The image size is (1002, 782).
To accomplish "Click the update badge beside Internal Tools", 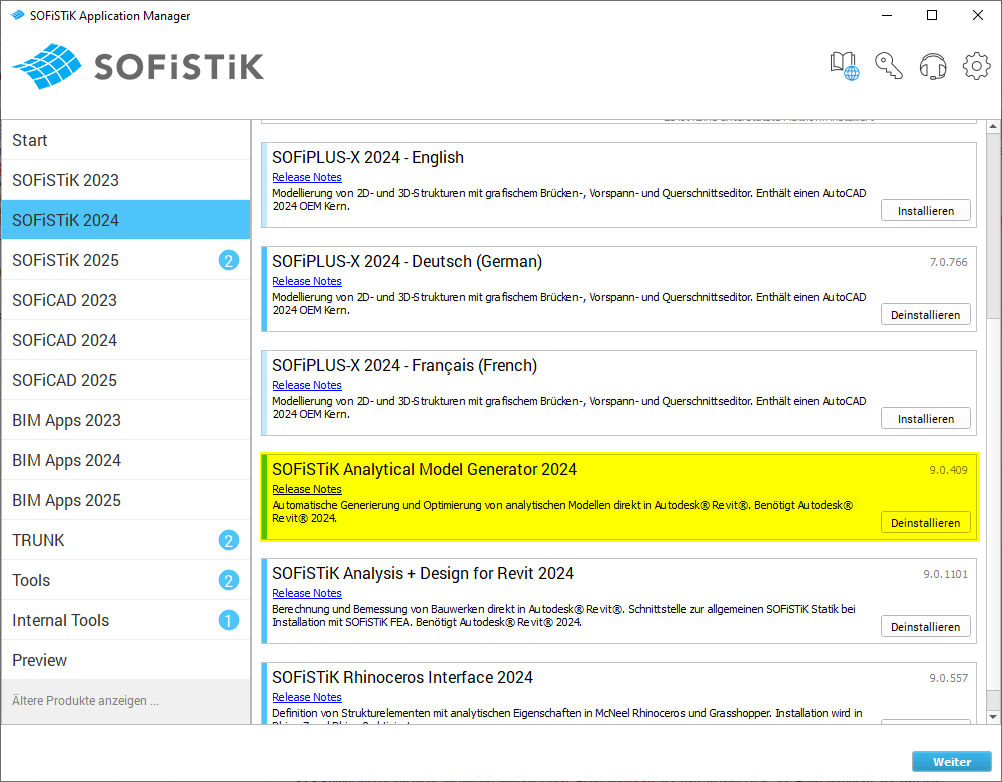I will click(229, 620).
